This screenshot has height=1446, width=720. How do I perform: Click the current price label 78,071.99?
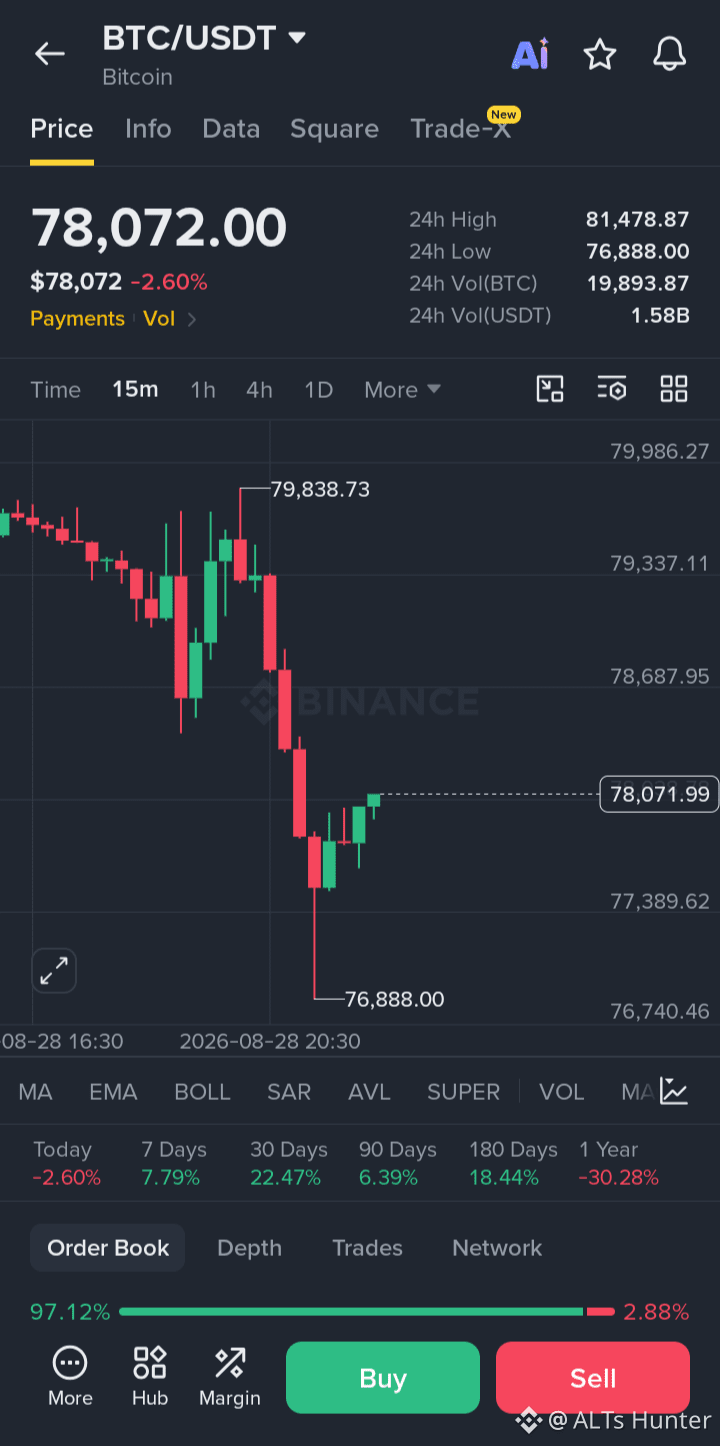click(659, 794)
